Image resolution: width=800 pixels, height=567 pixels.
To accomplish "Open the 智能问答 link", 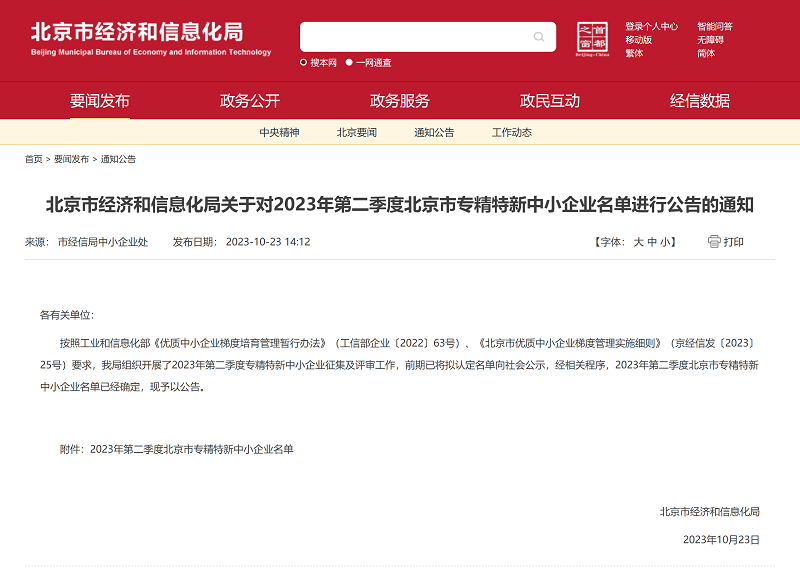I will [714, 27].
